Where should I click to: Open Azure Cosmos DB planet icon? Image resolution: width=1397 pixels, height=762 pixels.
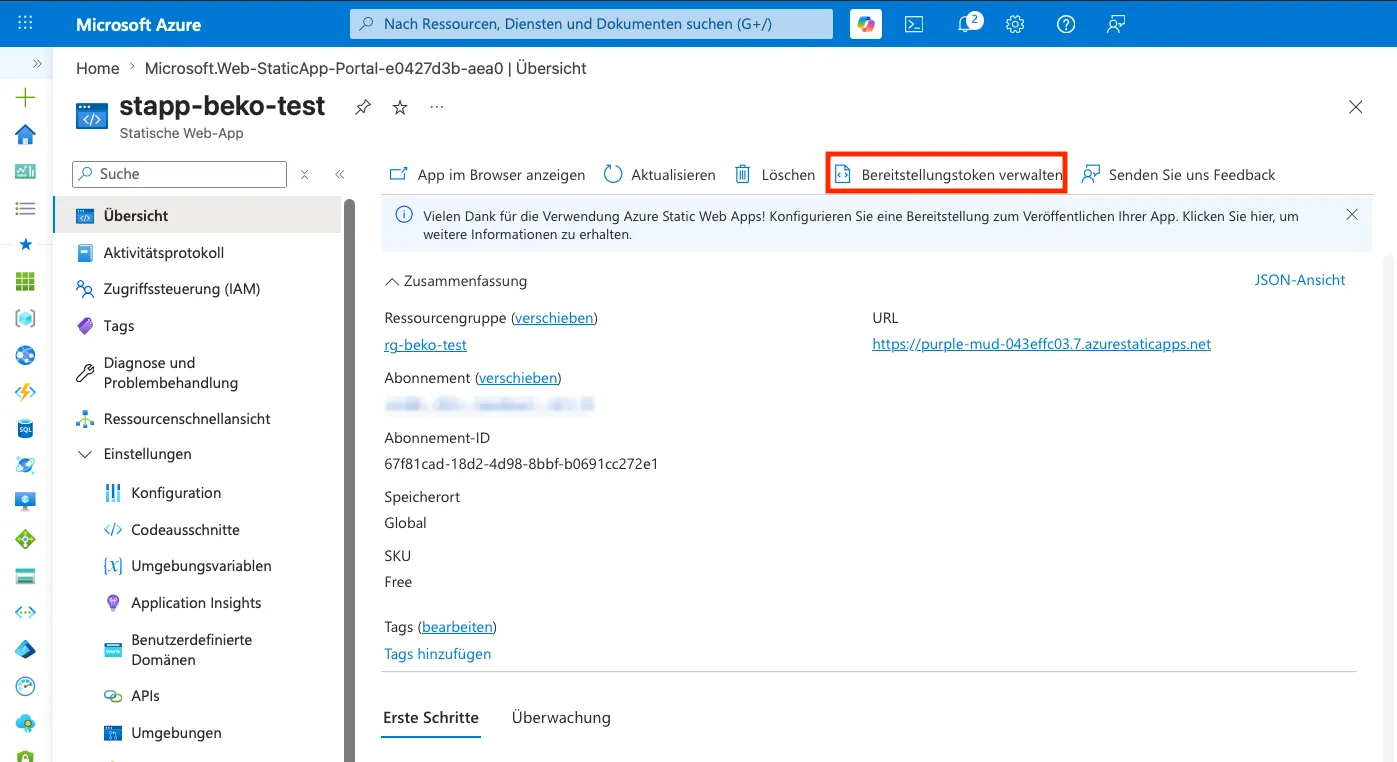[x=26, y=466]
